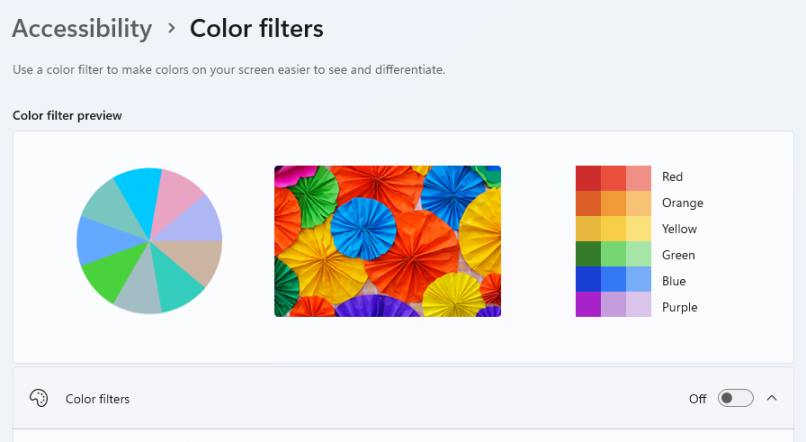Click the darkest yellow swatch

(588, 229)
